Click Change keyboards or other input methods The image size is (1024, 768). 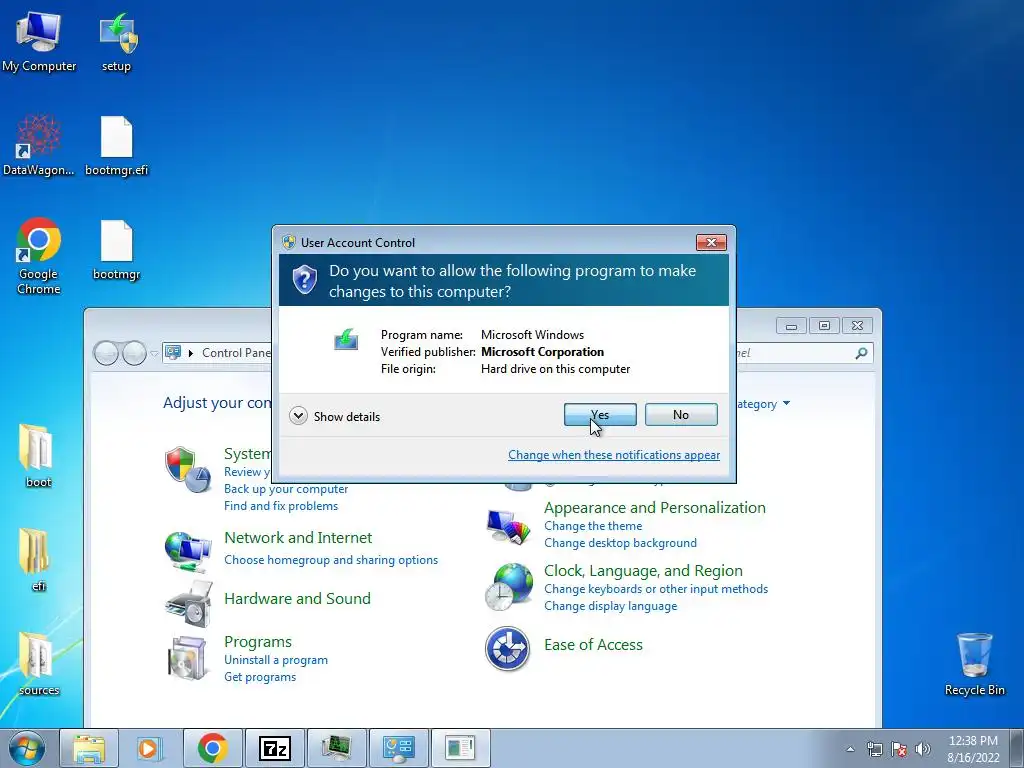click(656, 588)
